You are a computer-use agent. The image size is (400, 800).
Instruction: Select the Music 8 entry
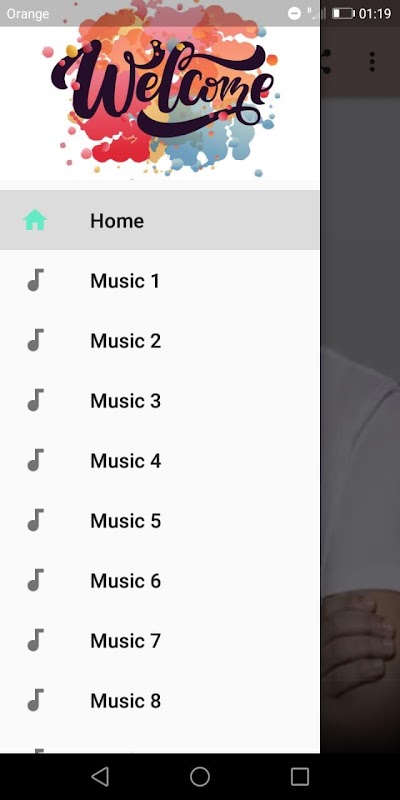pyautogui.click(x=160, y=701)
